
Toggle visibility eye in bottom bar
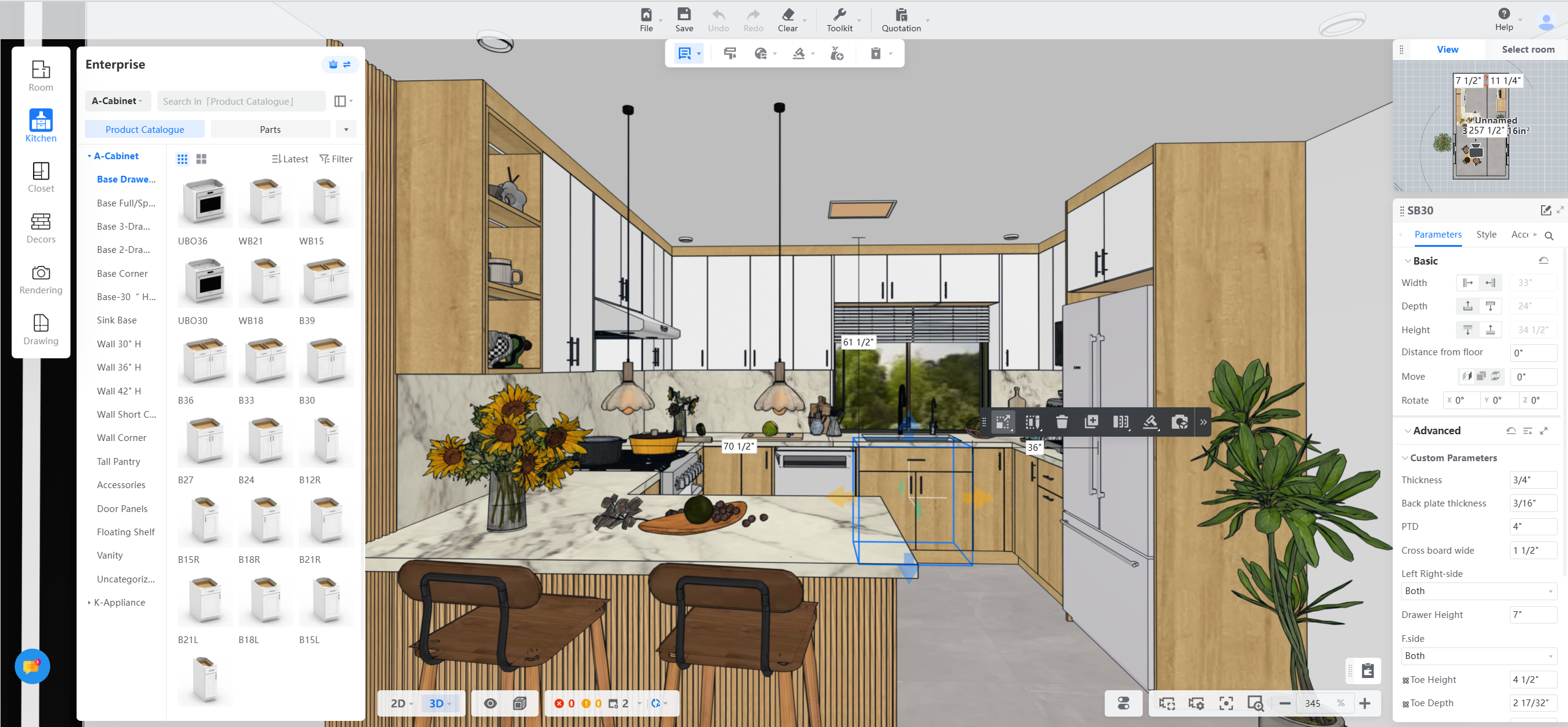[490, 703]
